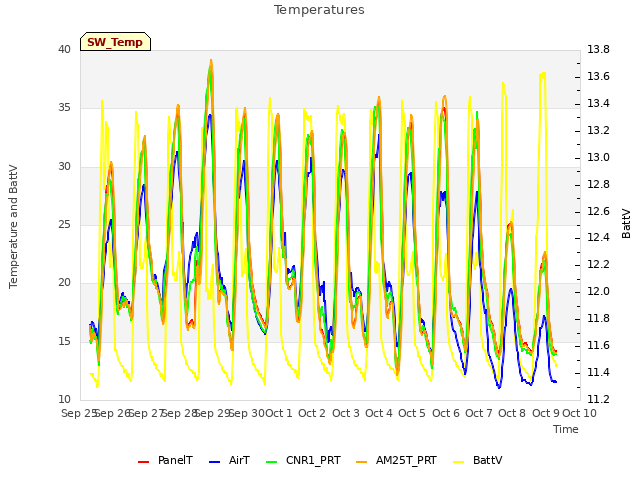Toggle the AirT legend entry

(229, 460)
